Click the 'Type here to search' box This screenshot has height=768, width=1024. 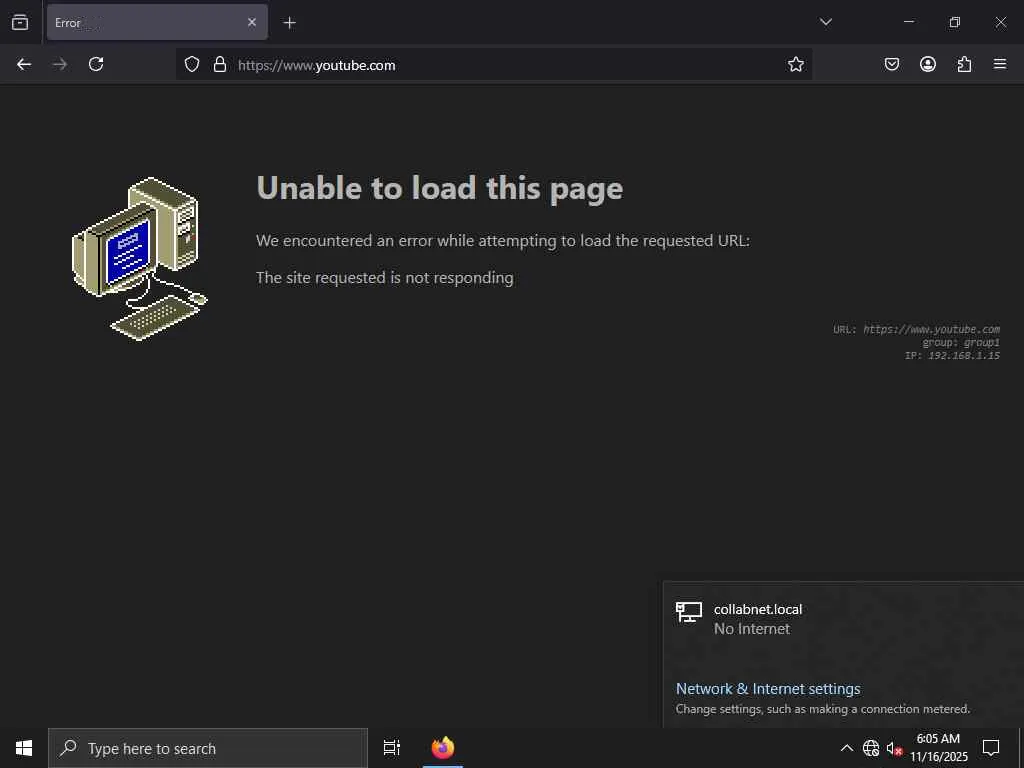tap(208, 748)
